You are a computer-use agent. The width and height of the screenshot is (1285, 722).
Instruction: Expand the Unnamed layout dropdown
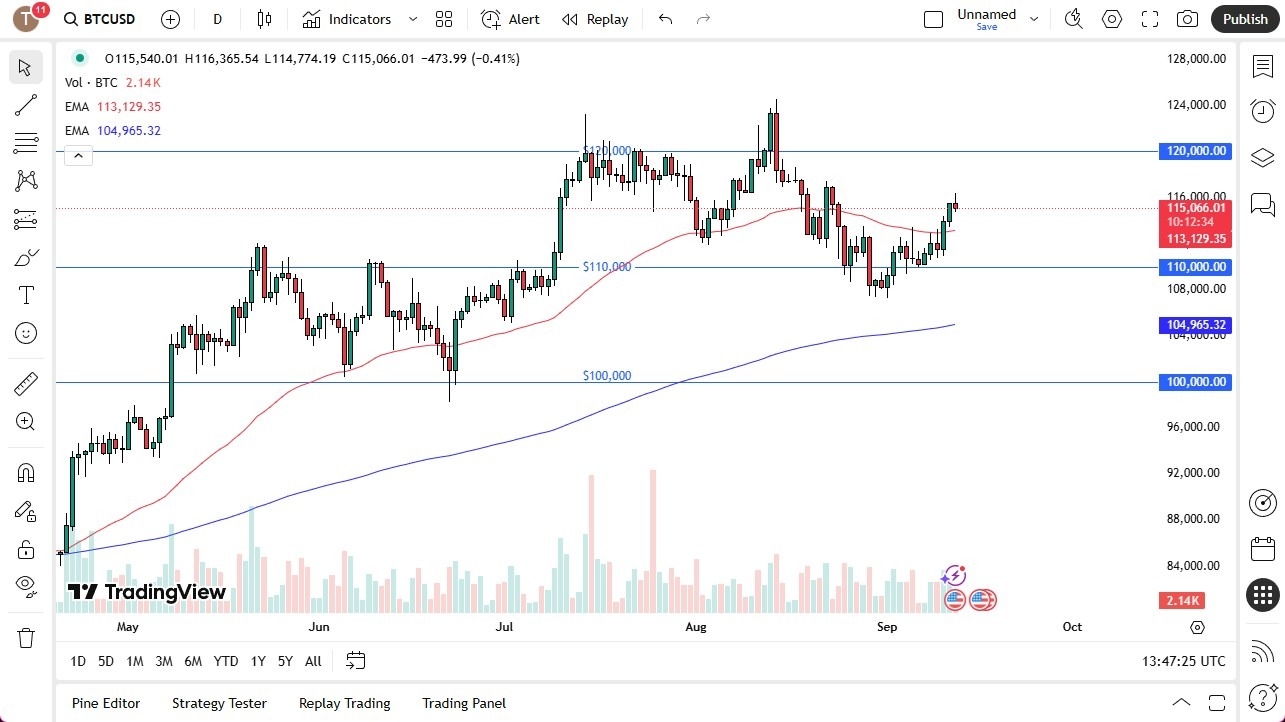coord(1034,17)
